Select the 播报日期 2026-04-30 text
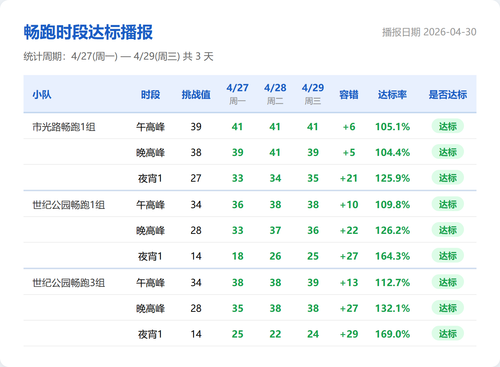This screenshot has width=500, height=367. pos(429,32)
